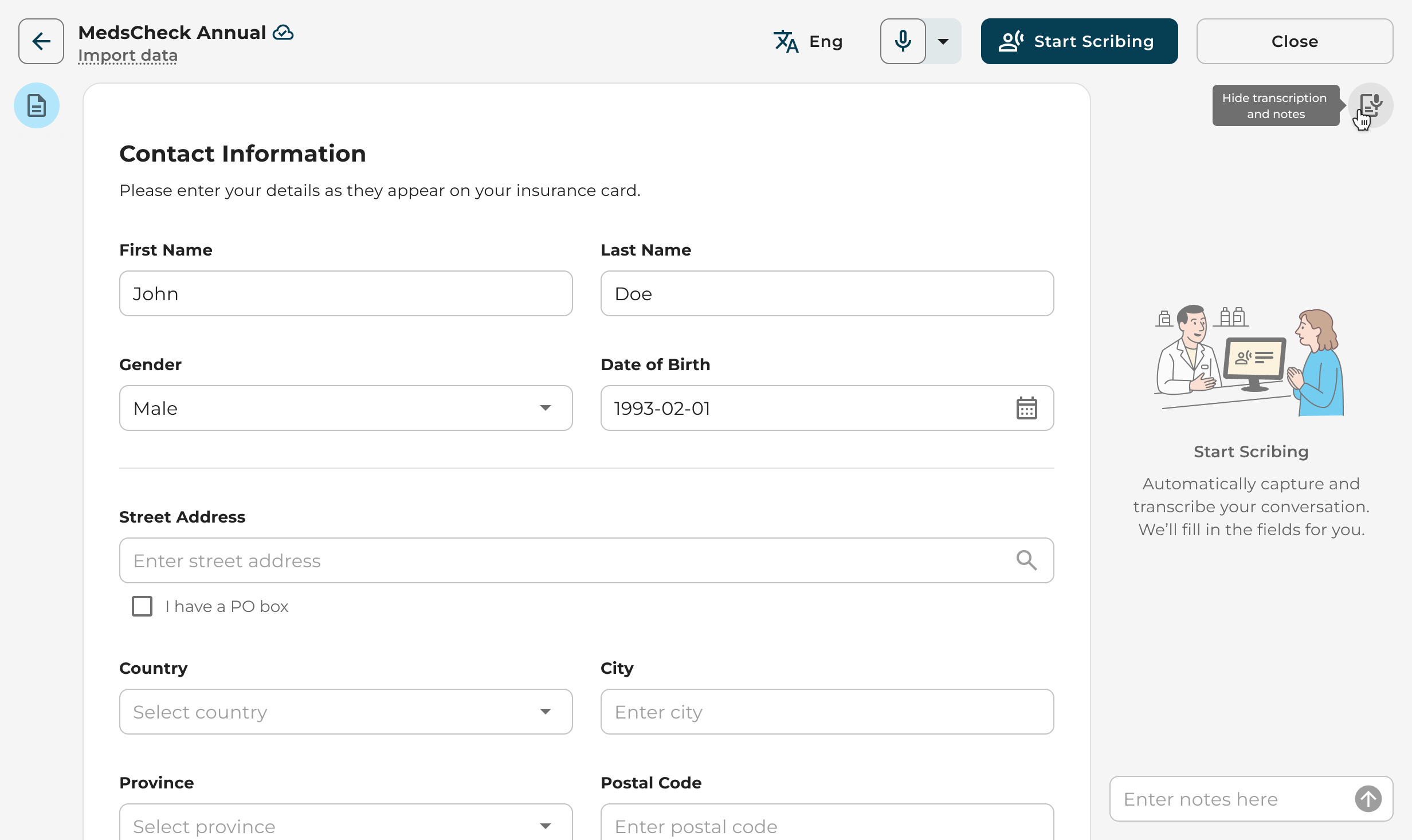Click the pharmacist scribing illustration

[1249, 360]
